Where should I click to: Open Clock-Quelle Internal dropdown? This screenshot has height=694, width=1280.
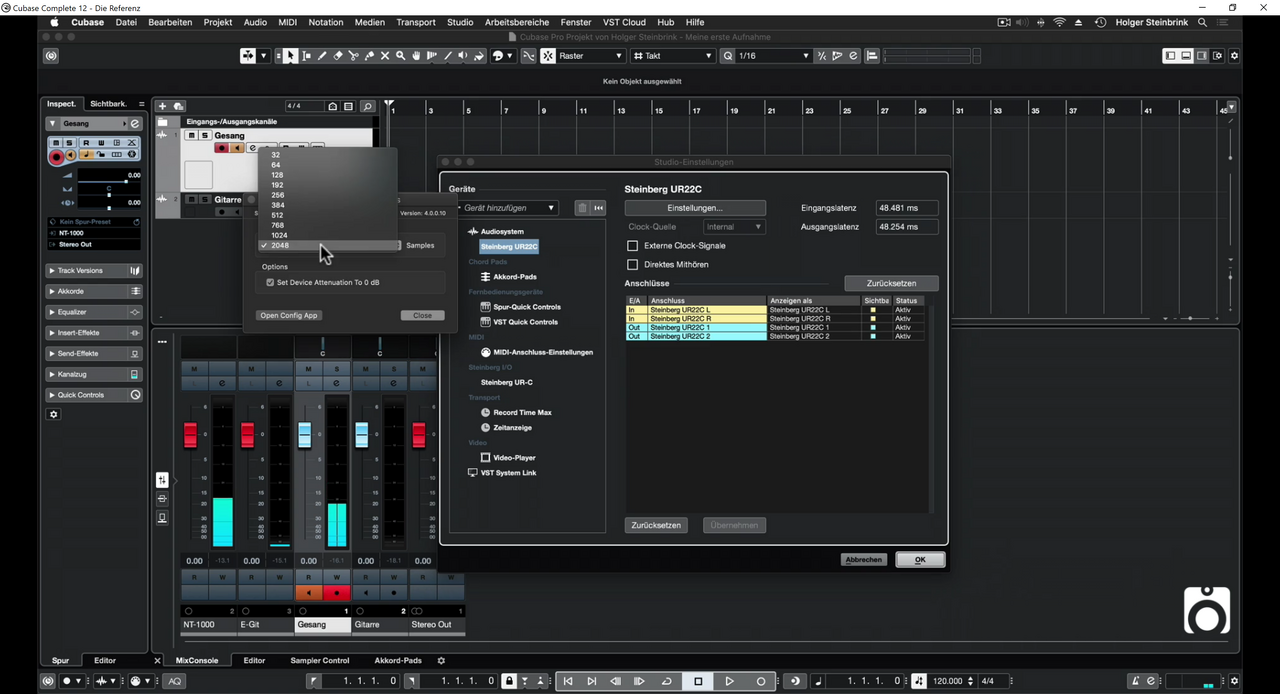click(735, 227)
